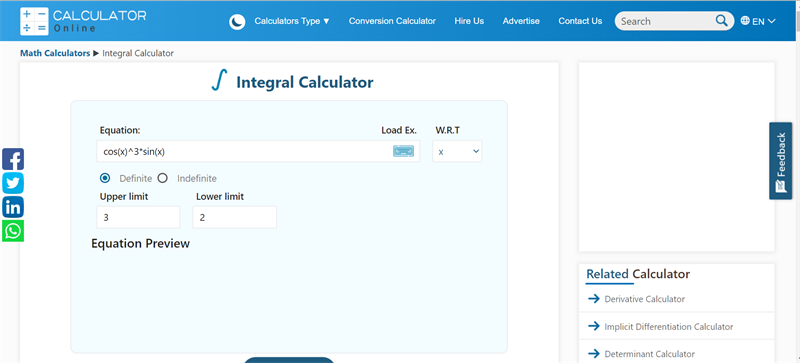Click the Integral Calculator page title
Screen dimensions: 800x363
pyautogui.click(x=305, y=82)
